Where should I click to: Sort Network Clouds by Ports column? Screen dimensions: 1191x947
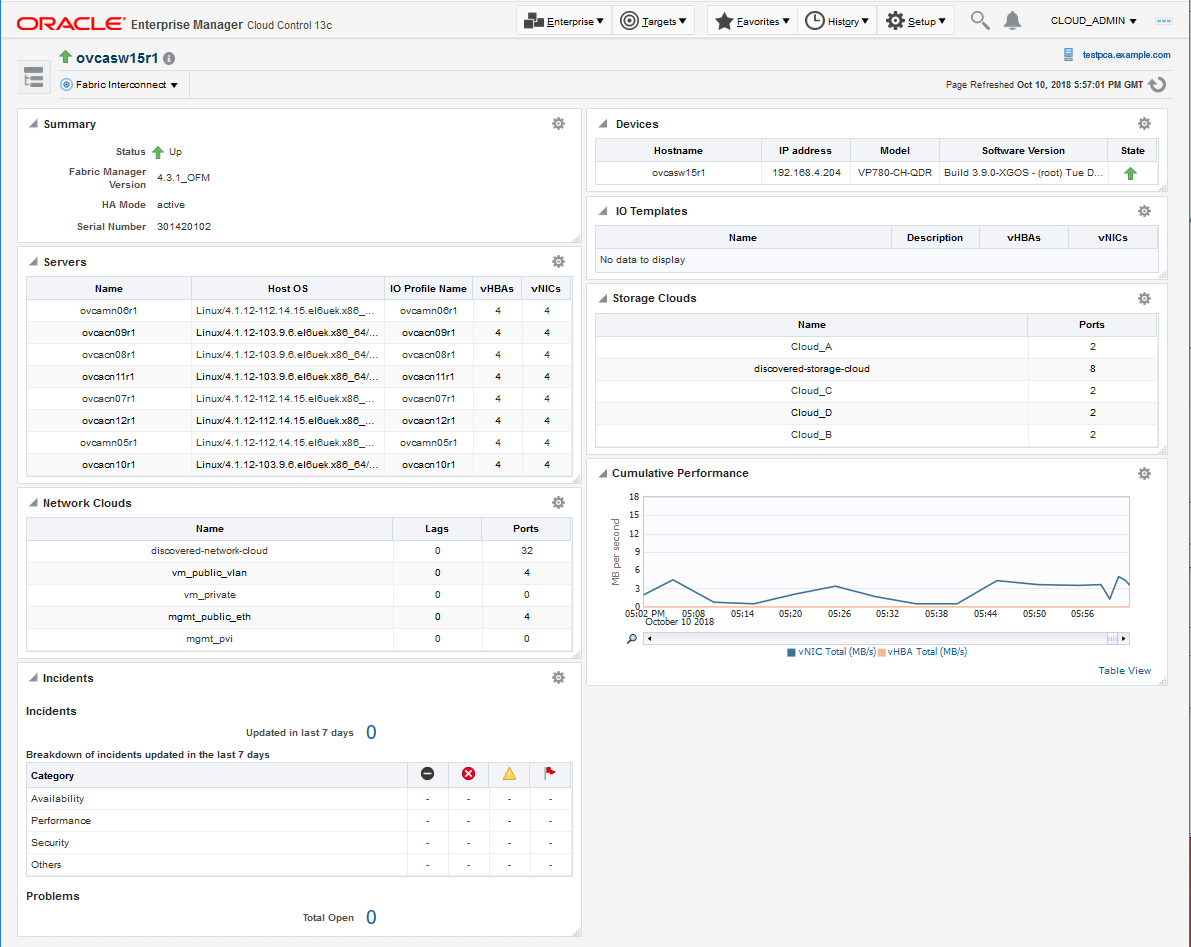click(526, 529)
